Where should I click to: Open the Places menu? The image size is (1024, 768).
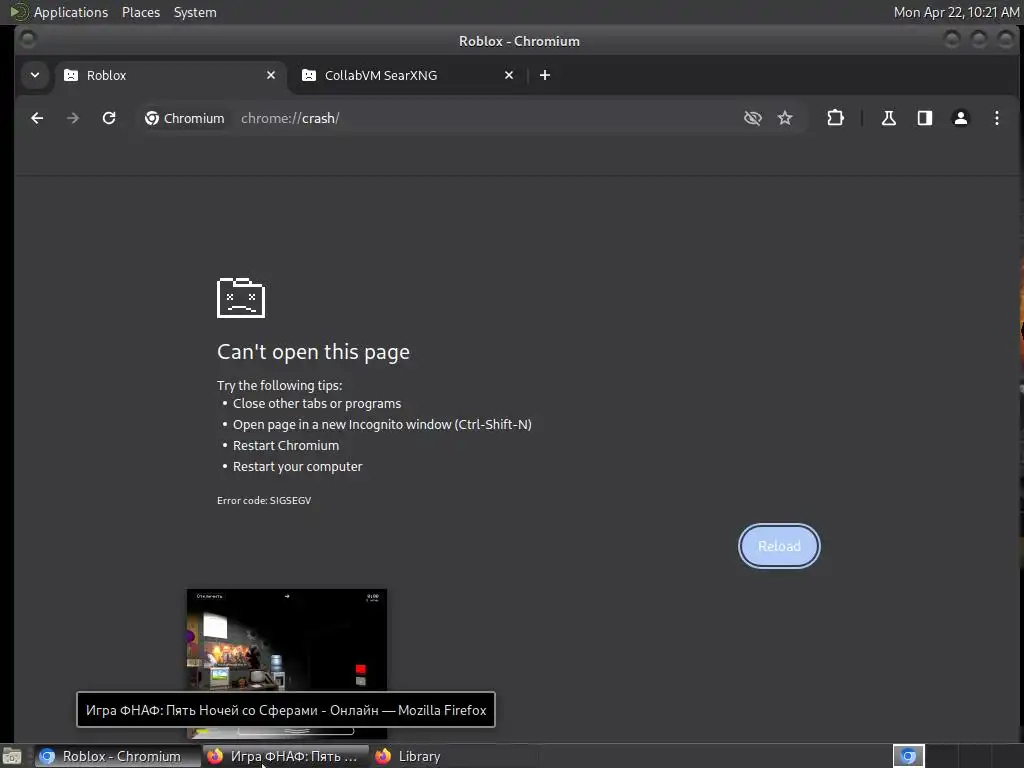[x=141, y=12]
